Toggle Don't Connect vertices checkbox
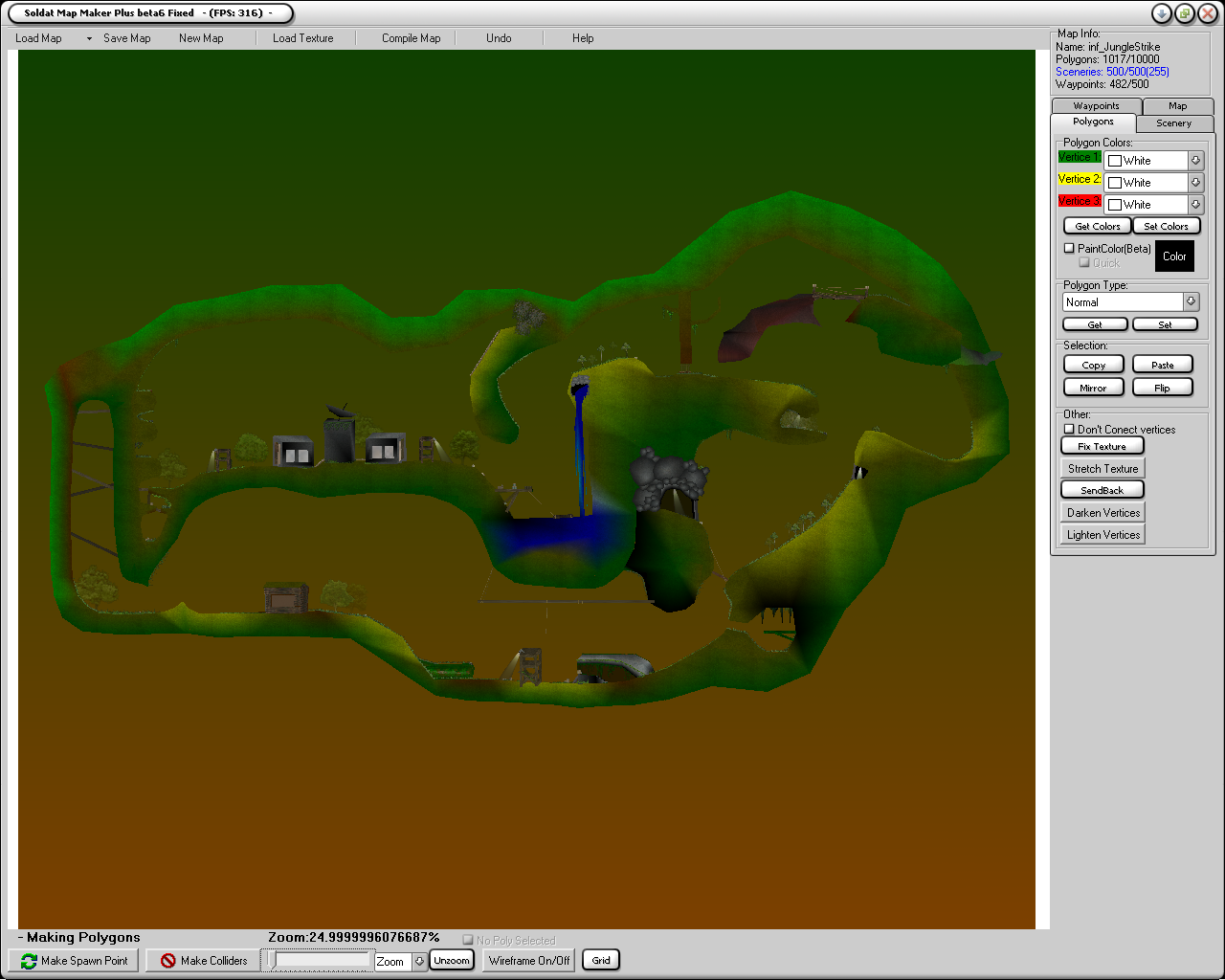This screenshot has width=1225, height=980. click(x=1070, y=430)
